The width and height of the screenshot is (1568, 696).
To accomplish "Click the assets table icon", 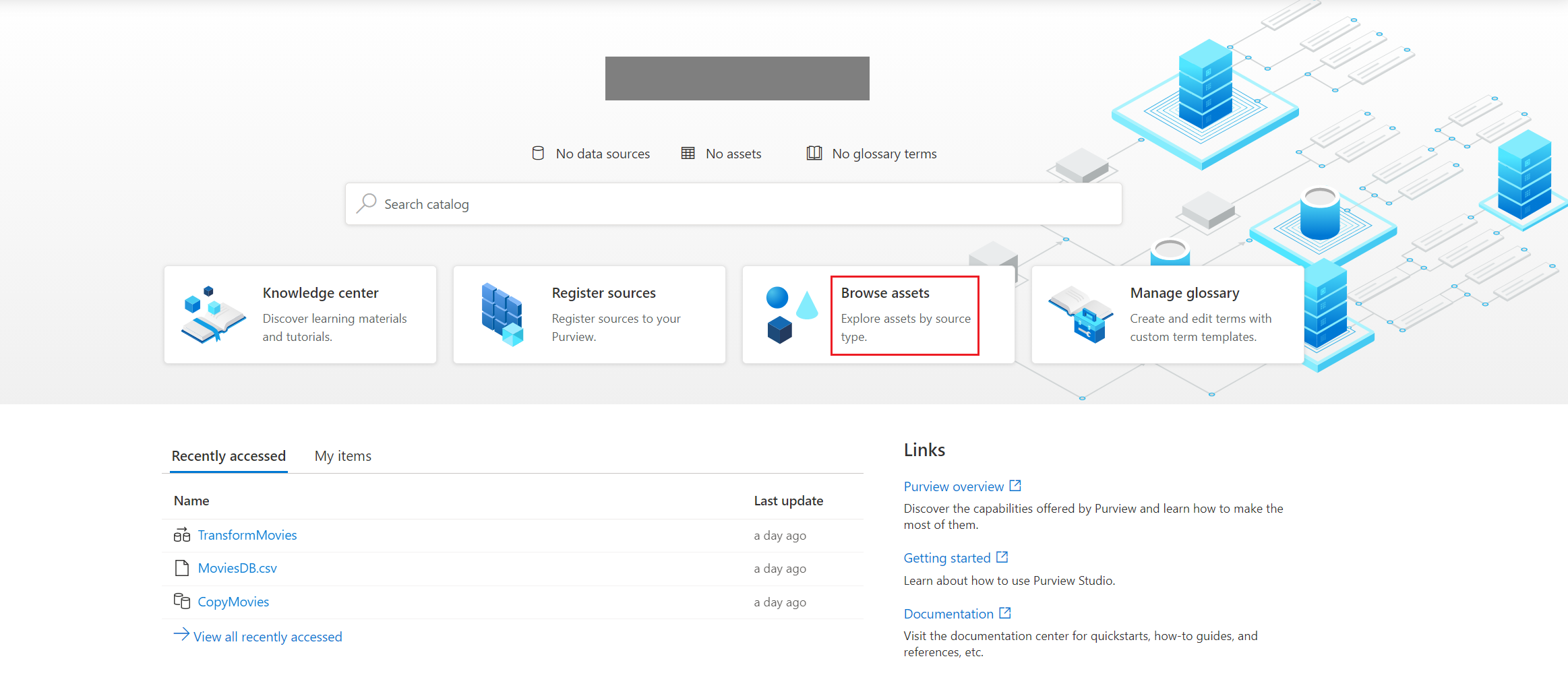I will (688, 154).
